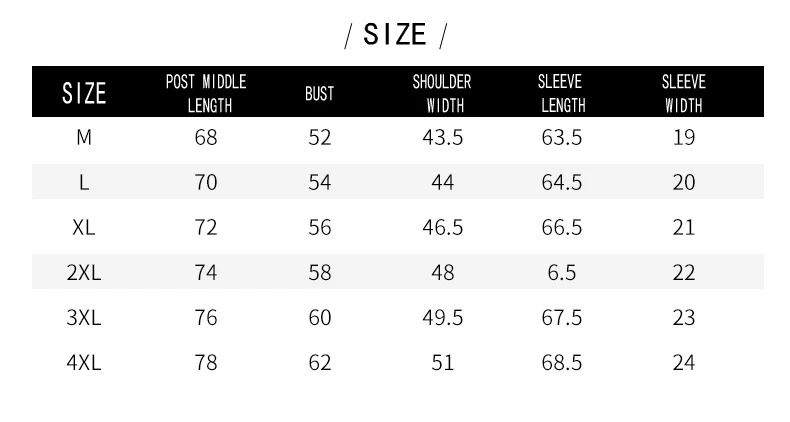Click the 2XL size row label
Image resolution: width=790 pixels, height=422 pixels.
(x=84, y=272)
